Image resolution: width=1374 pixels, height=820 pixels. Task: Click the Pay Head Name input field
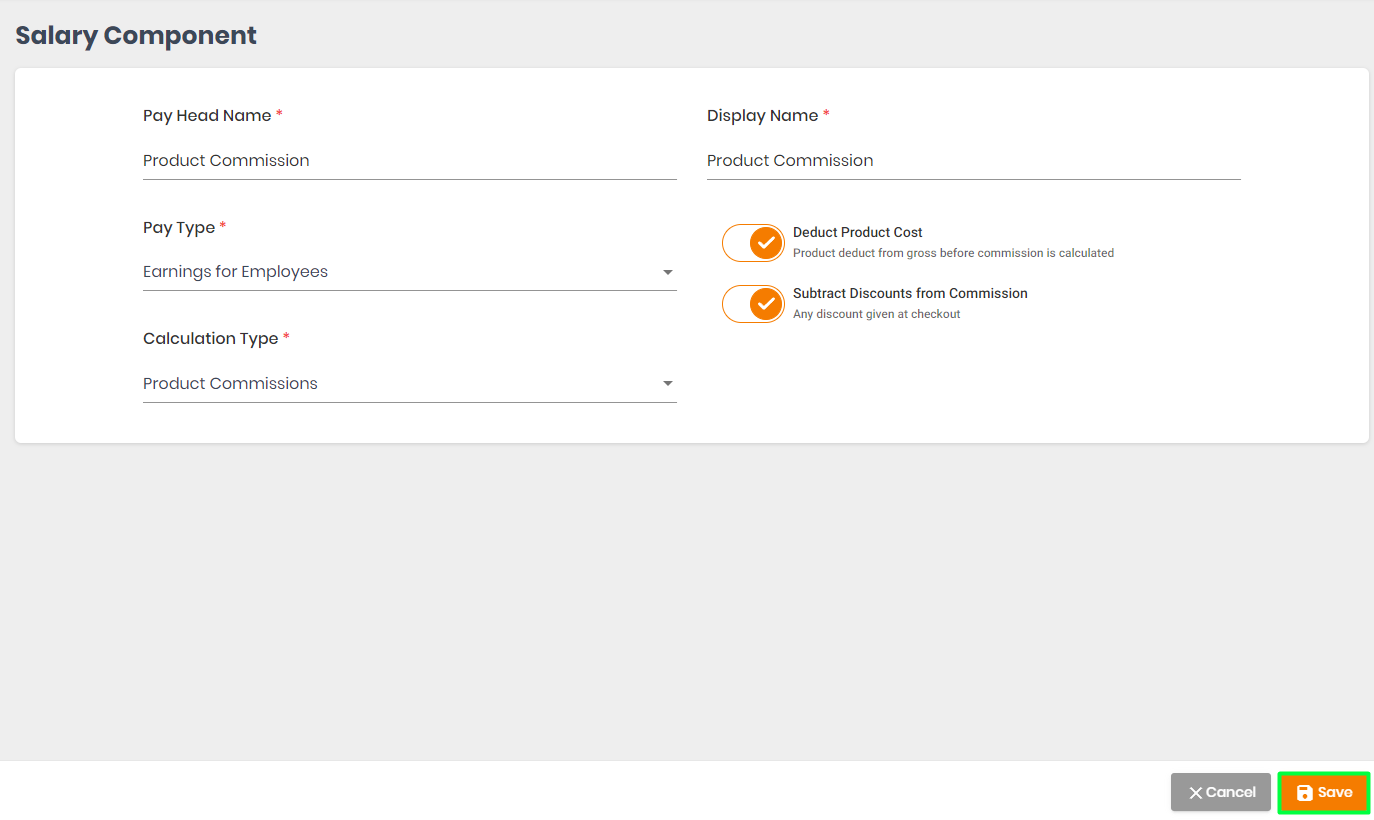coord(410,161)
